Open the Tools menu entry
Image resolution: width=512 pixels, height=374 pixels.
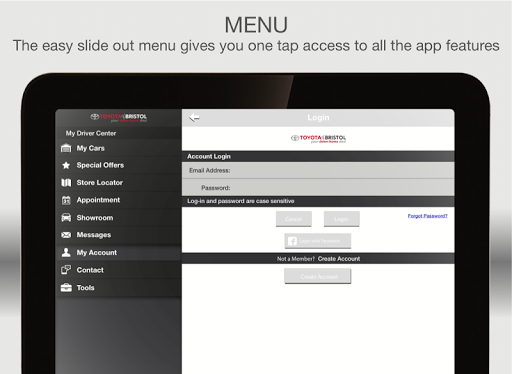118,287
